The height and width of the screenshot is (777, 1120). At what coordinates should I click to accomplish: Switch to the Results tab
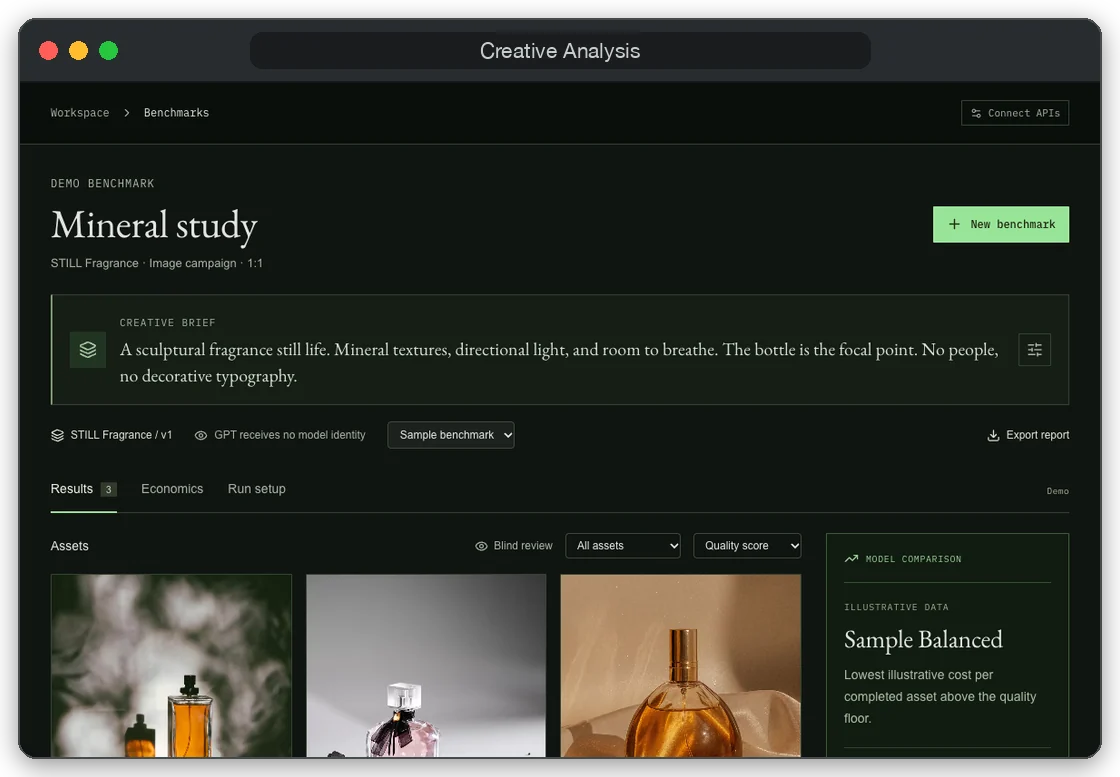83,489
